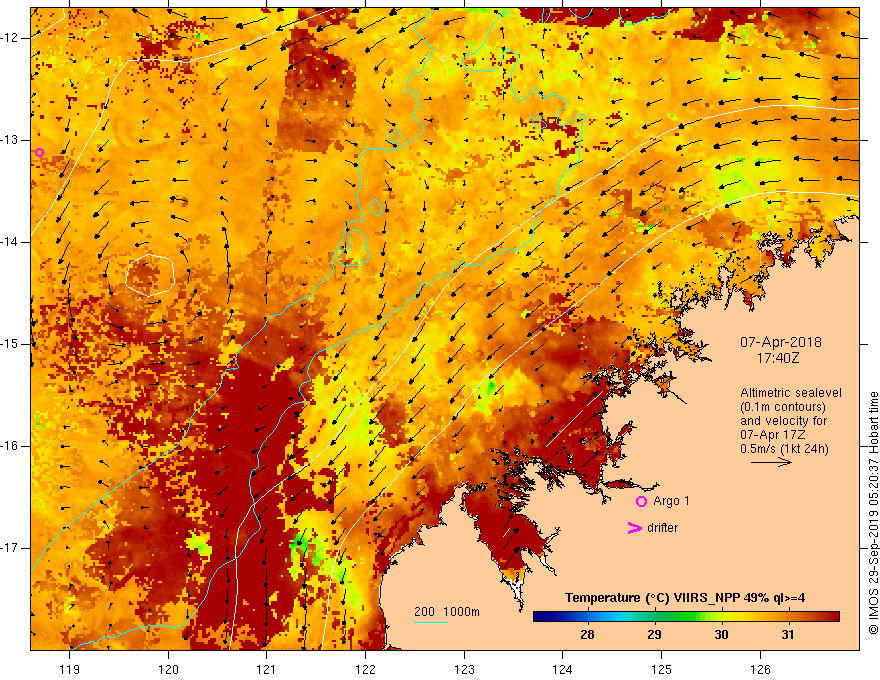Click the '30' colorbar tick label

coord(721,635)
